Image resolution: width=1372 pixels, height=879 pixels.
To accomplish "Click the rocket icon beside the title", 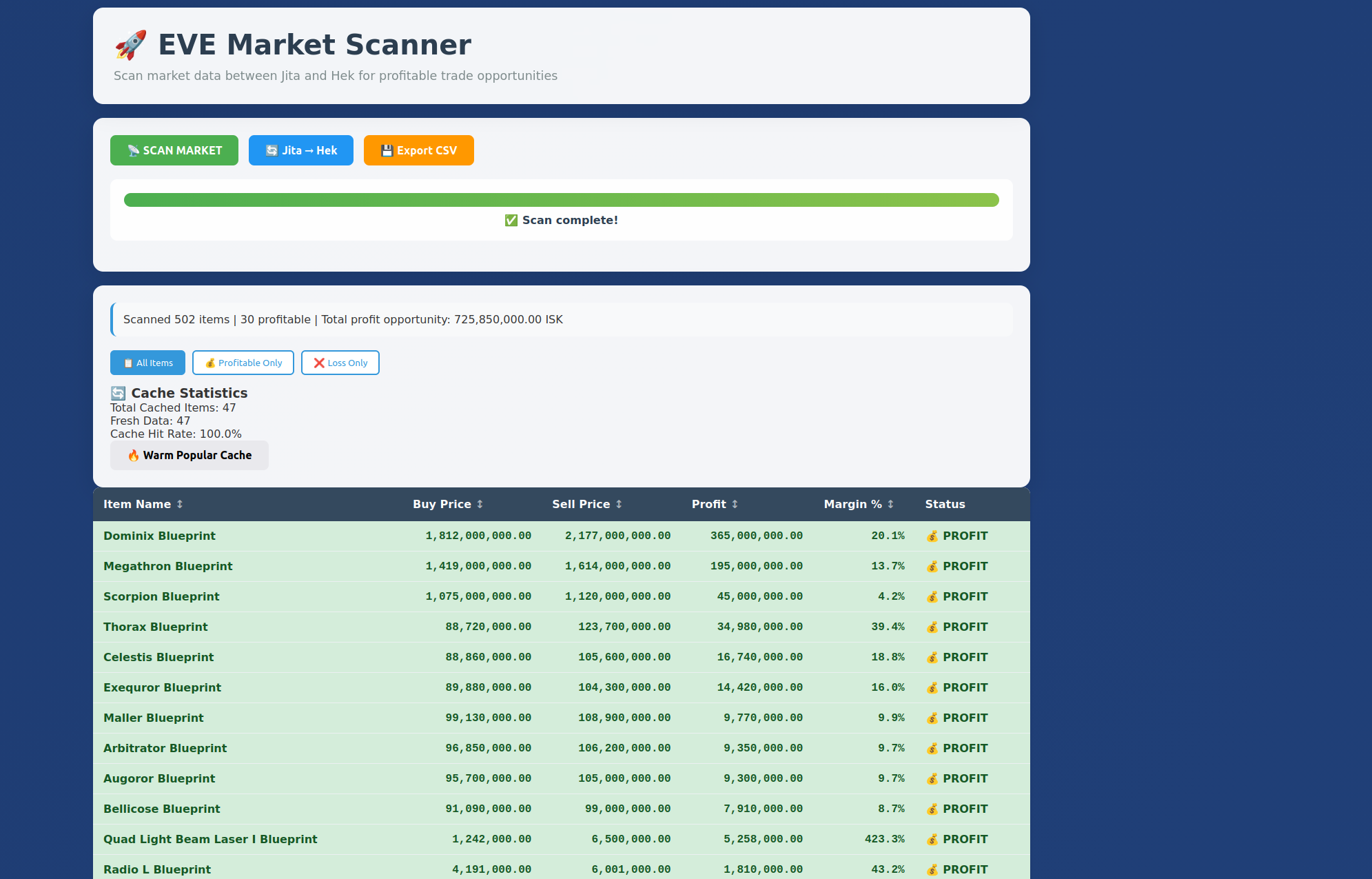I will pos(131,45).
